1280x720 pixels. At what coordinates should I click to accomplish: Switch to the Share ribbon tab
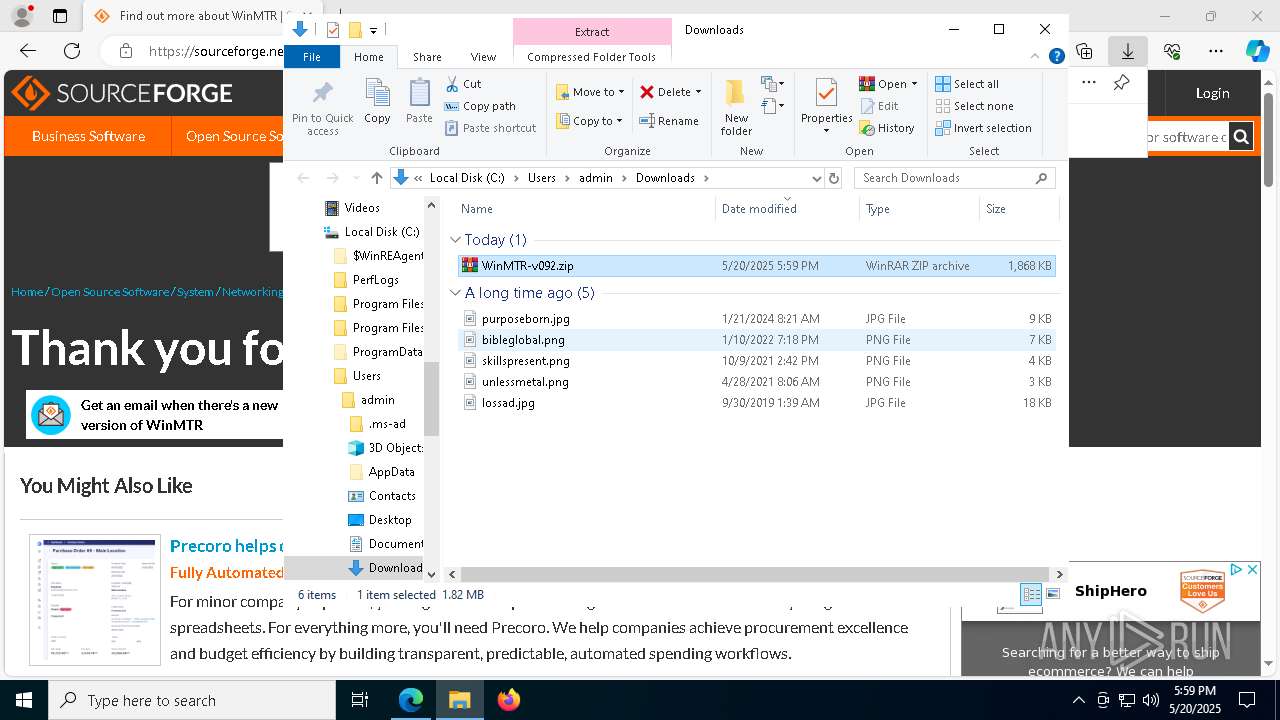pos(427,57)
